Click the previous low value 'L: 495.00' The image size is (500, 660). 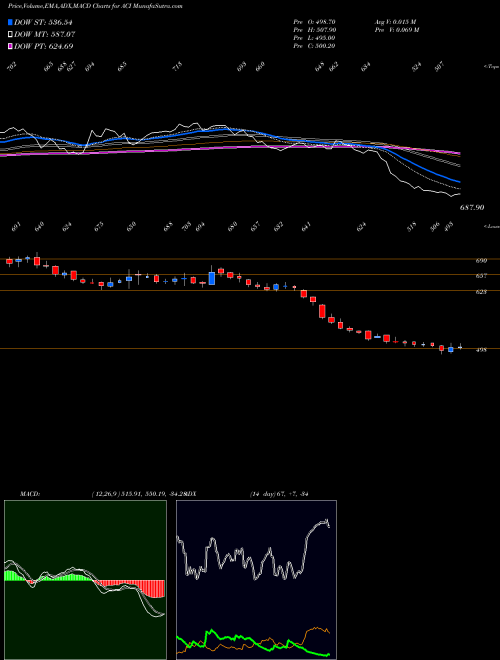click(x=320, y=38)
